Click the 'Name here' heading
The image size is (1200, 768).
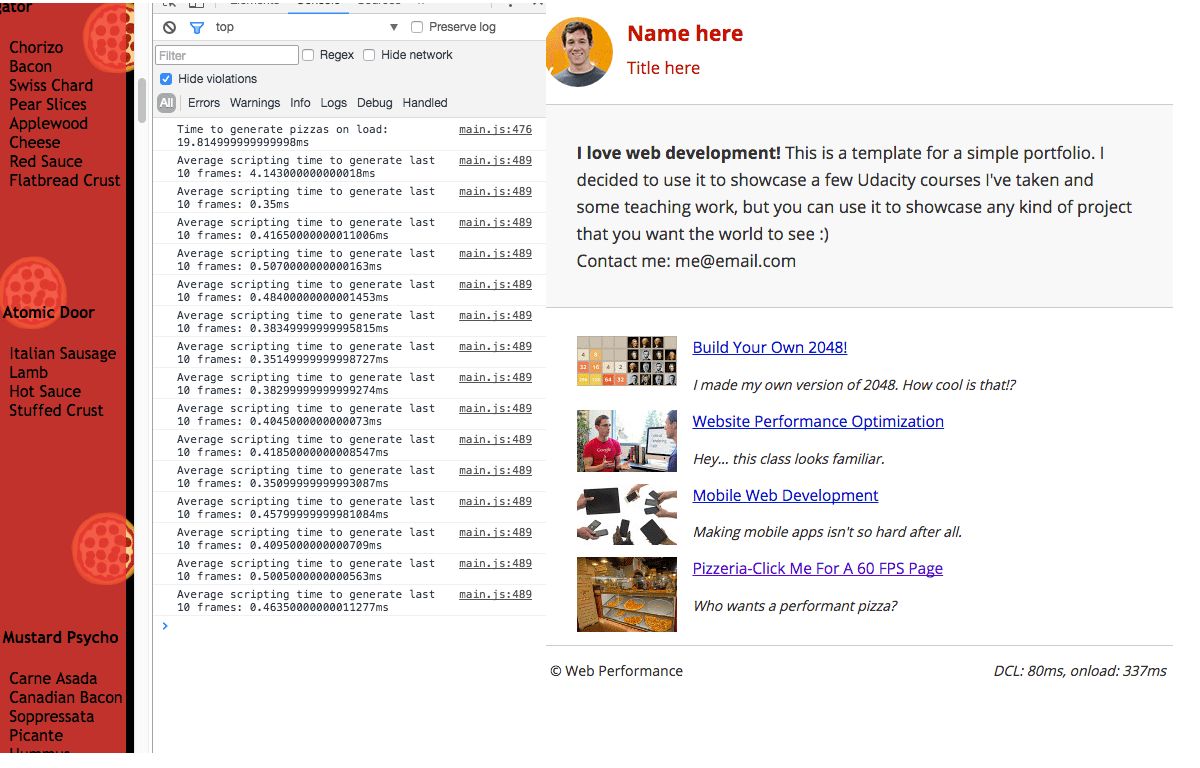pyautogui.click(x=685, y=33)
